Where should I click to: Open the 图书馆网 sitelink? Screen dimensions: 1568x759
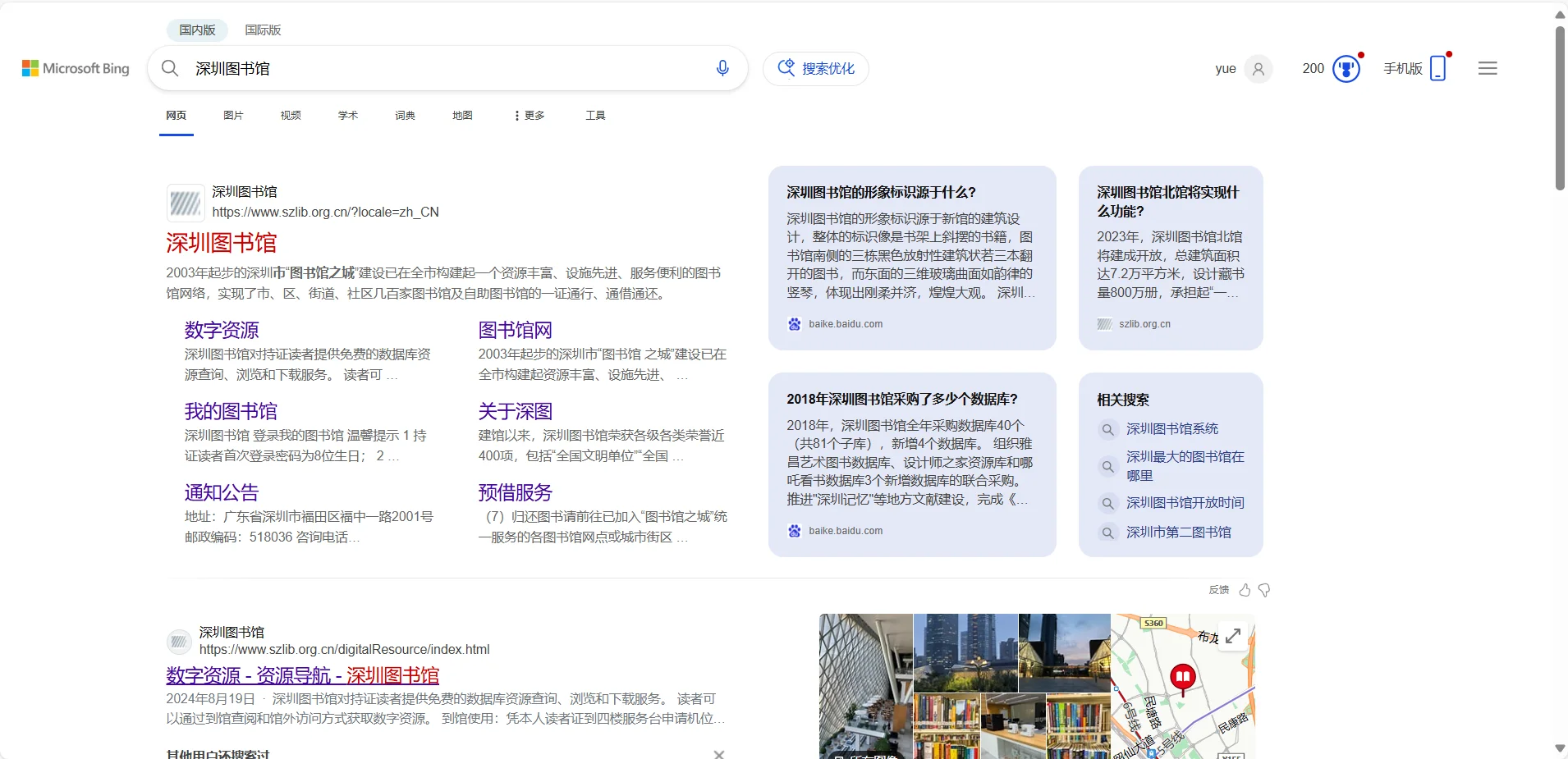point(516,330)
